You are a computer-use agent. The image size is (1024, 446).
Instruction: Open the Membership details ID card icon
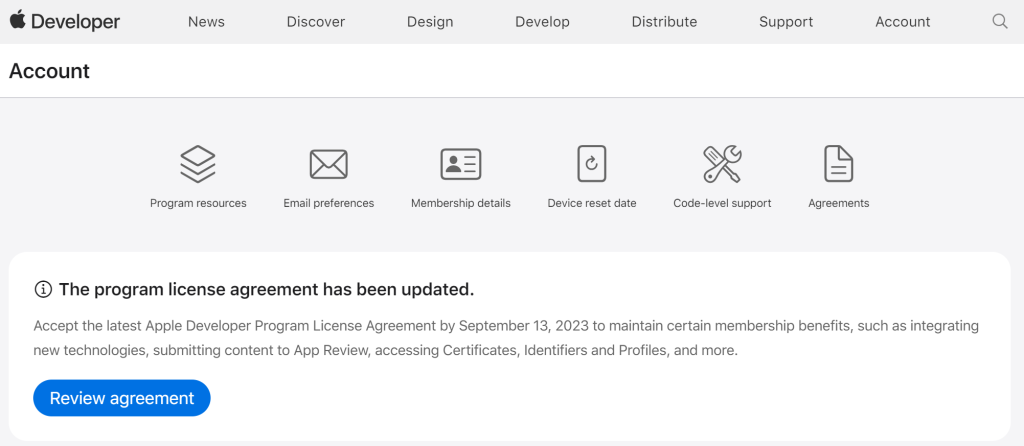click(x=460, y=164)
